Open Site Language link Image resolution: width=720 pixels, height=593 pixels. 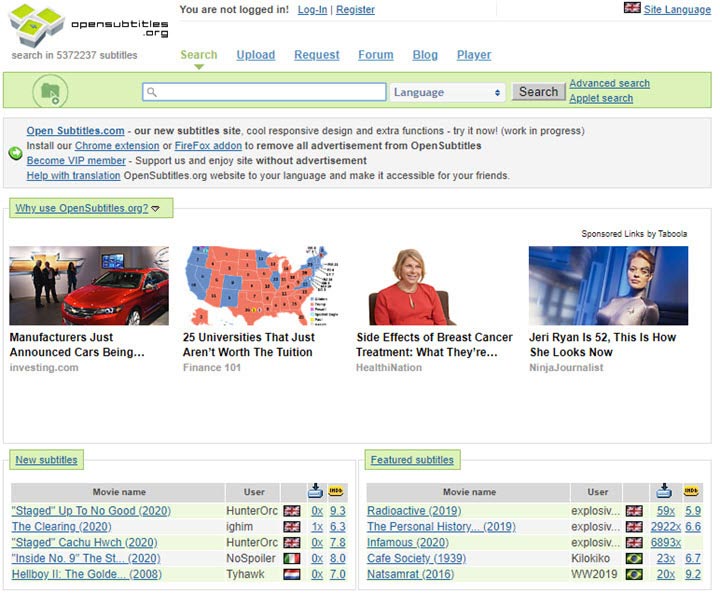[x=677, y=9]
